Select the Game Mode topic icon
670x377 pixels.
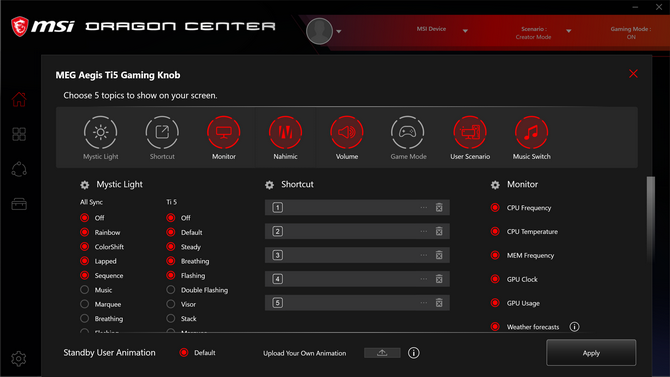pos(408,133)
